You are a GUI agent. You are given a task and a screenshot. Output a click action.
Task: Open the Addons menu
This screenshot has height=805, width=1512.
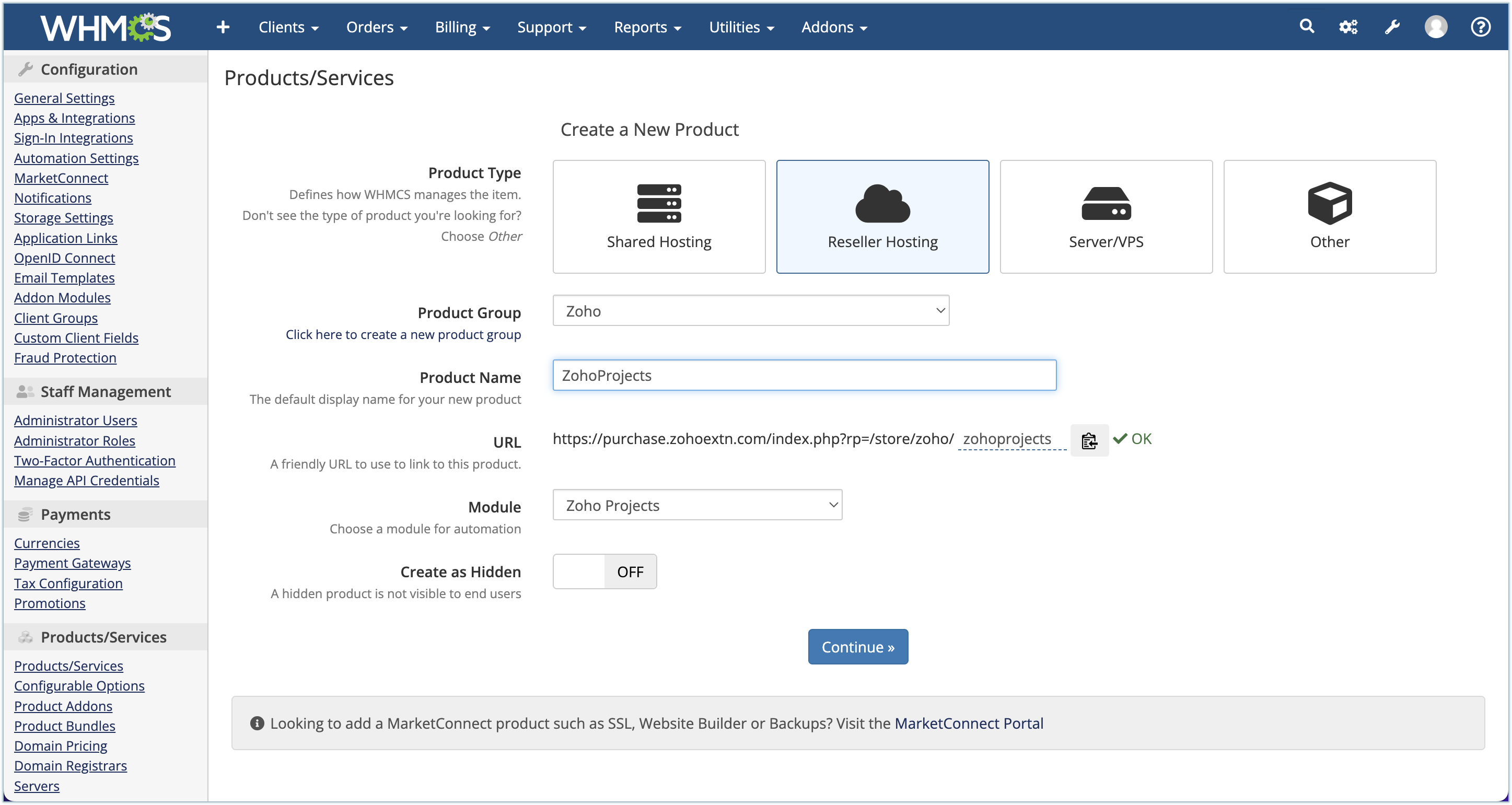pyautogui.click(x=833, y=28)
